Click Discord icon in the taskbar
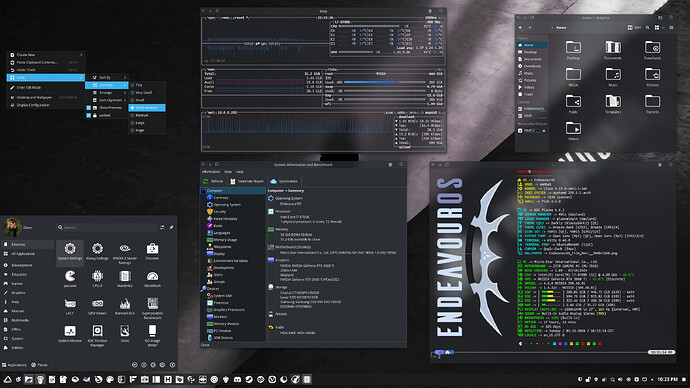The height and width of the screenshot is (388, 690). (238, 379)
